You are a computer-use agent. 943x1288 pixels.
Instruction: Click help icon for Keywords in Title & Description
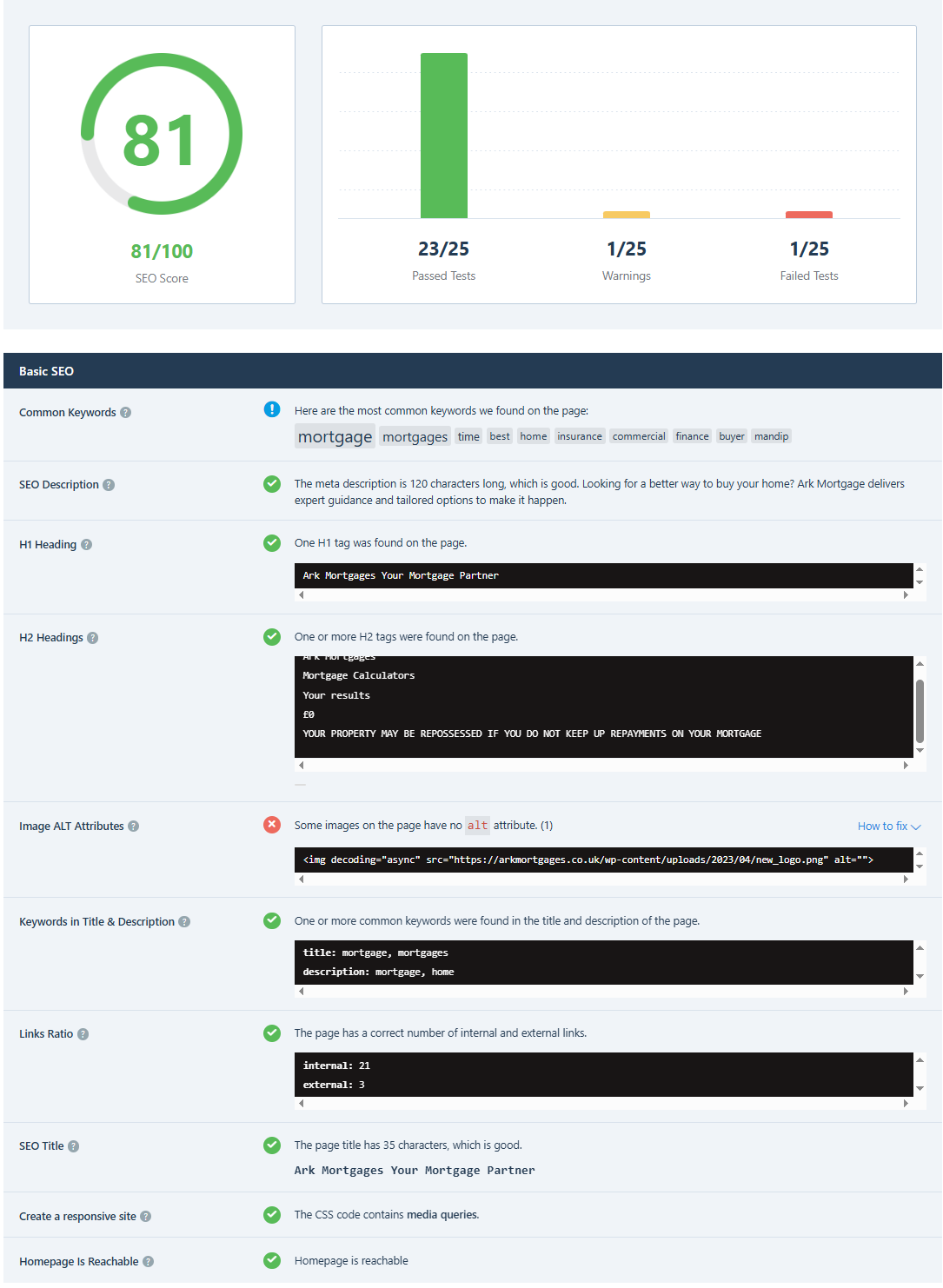[x=184, y=922]
